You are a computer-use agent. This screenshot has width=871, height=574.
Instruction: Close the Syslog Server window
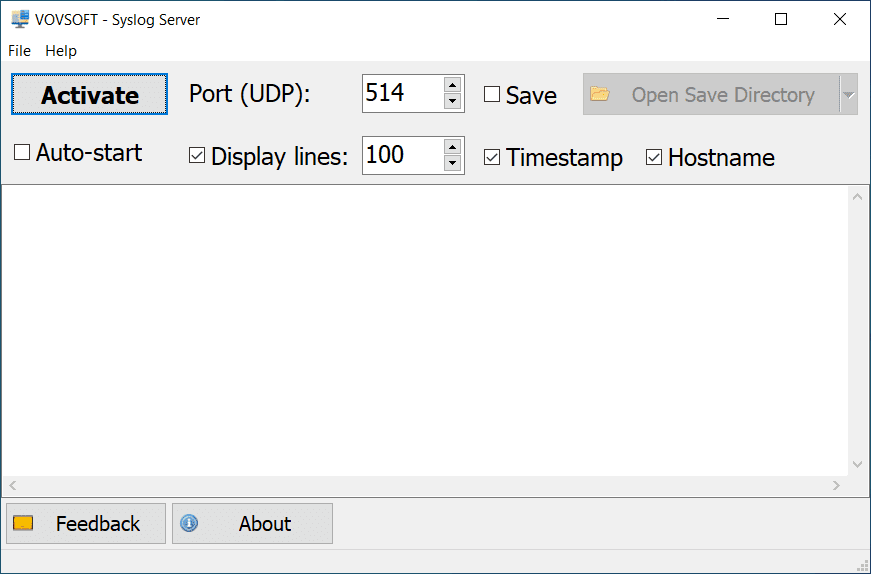[840, 19]
